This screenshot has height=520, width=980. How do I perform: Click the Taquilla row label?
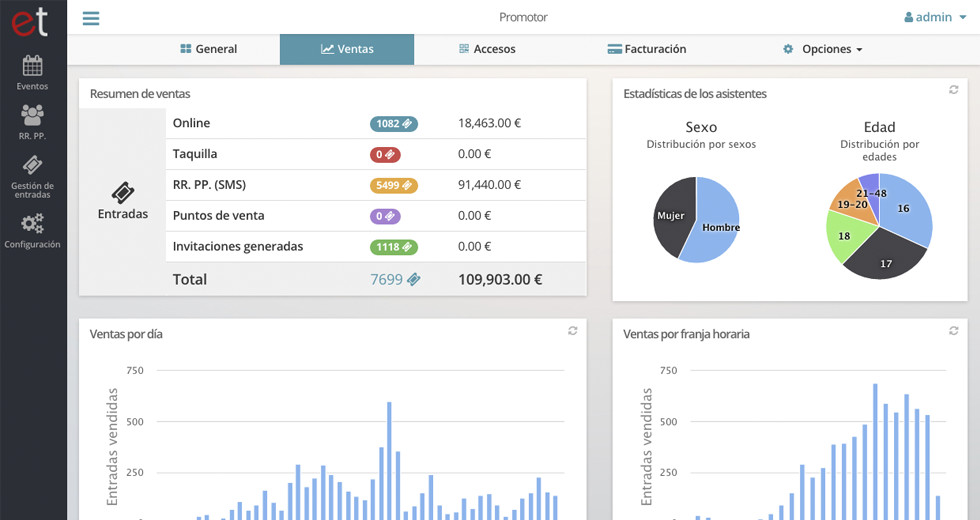195,154
